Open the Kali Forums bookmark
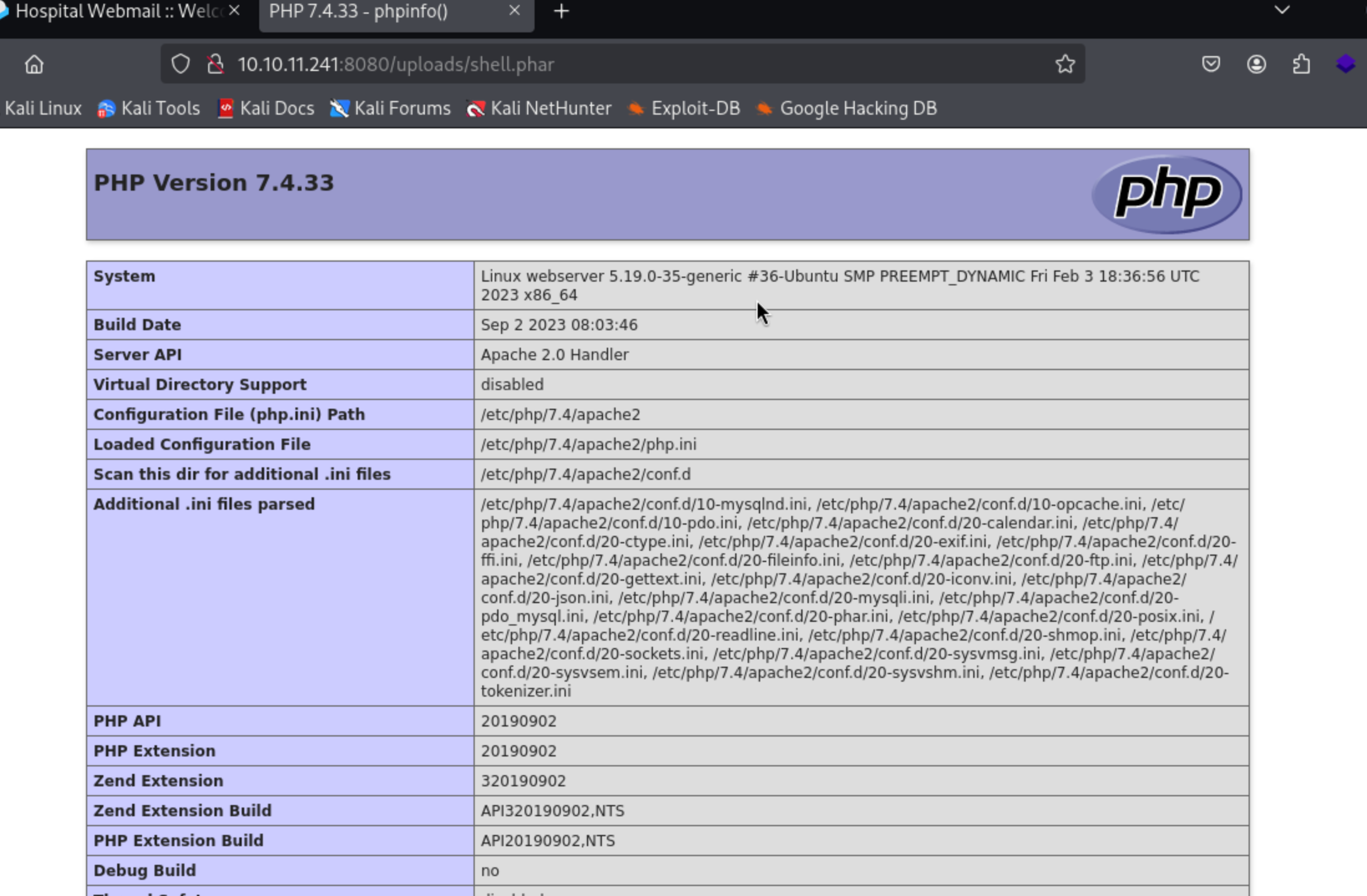 pyautogui.click(x=390, y=108)
